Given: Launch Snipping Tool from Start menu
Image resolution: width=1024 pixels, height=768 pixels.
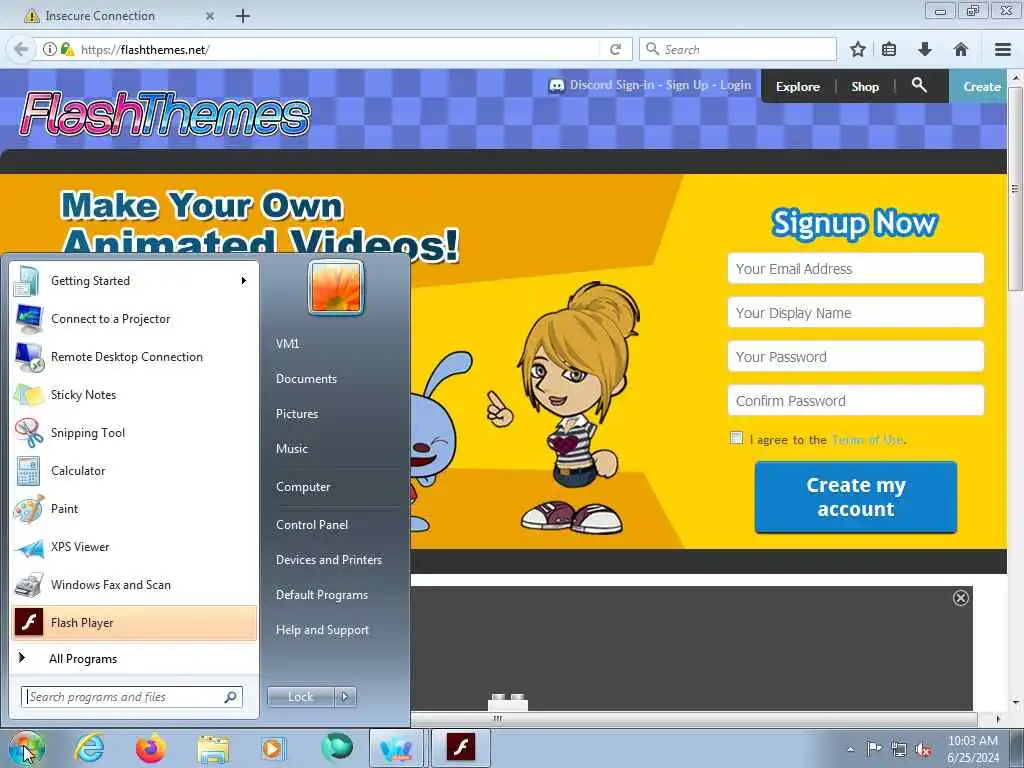Looking at the screenshot, I should pos(134,432).
